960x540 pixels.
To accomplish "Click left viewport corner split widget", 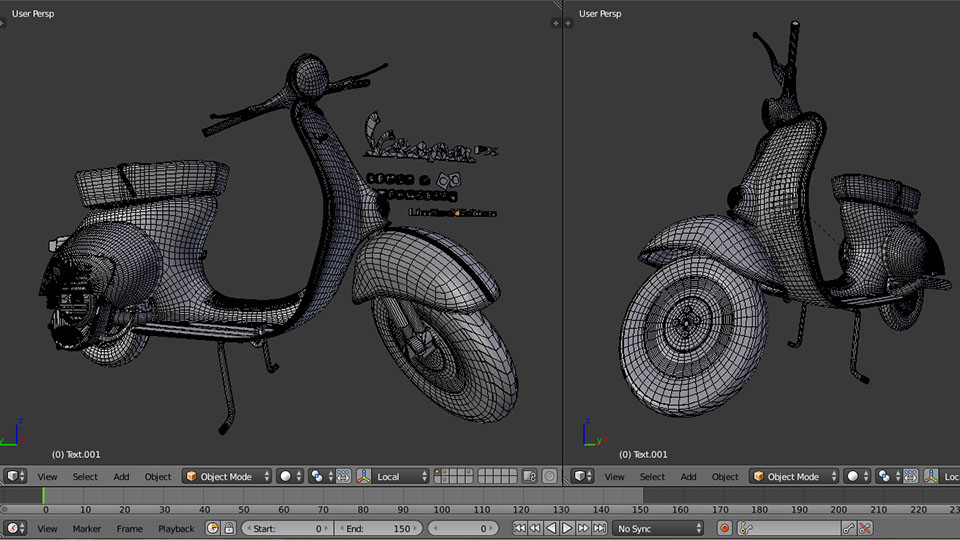I will click(558, 4).
